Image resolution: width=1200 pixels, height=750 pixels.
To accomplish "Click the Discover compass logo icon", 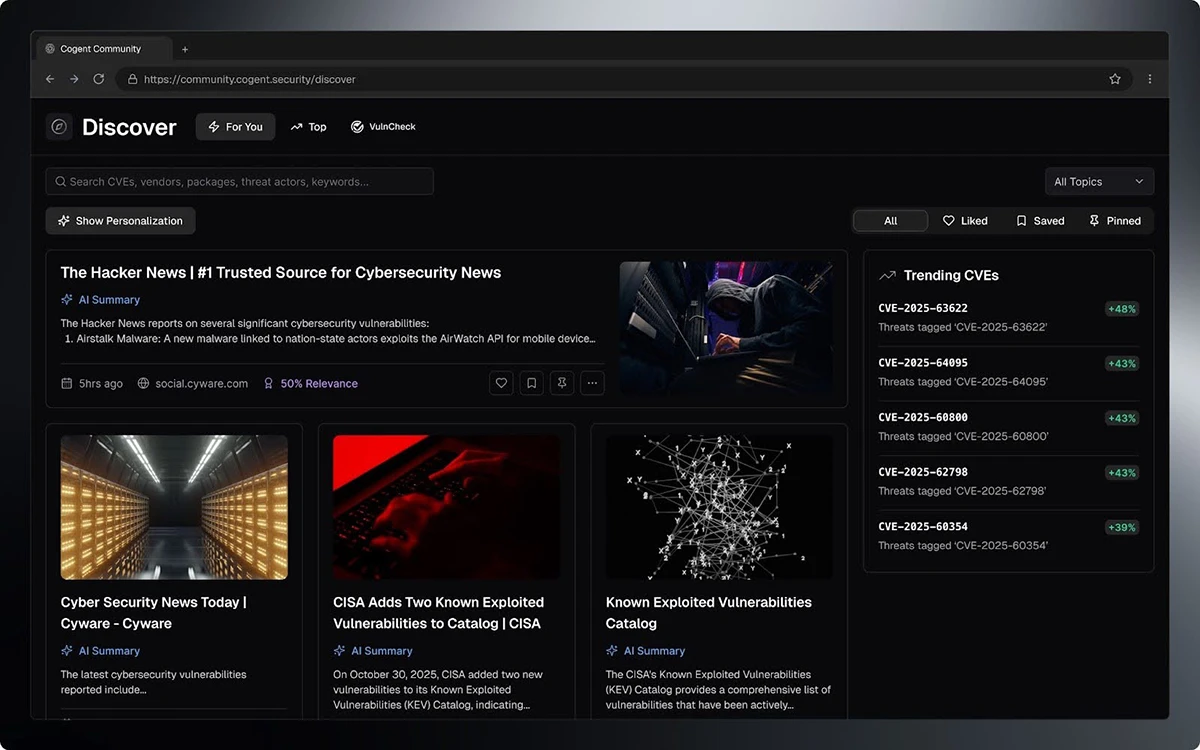I will [x=59, y=127].
